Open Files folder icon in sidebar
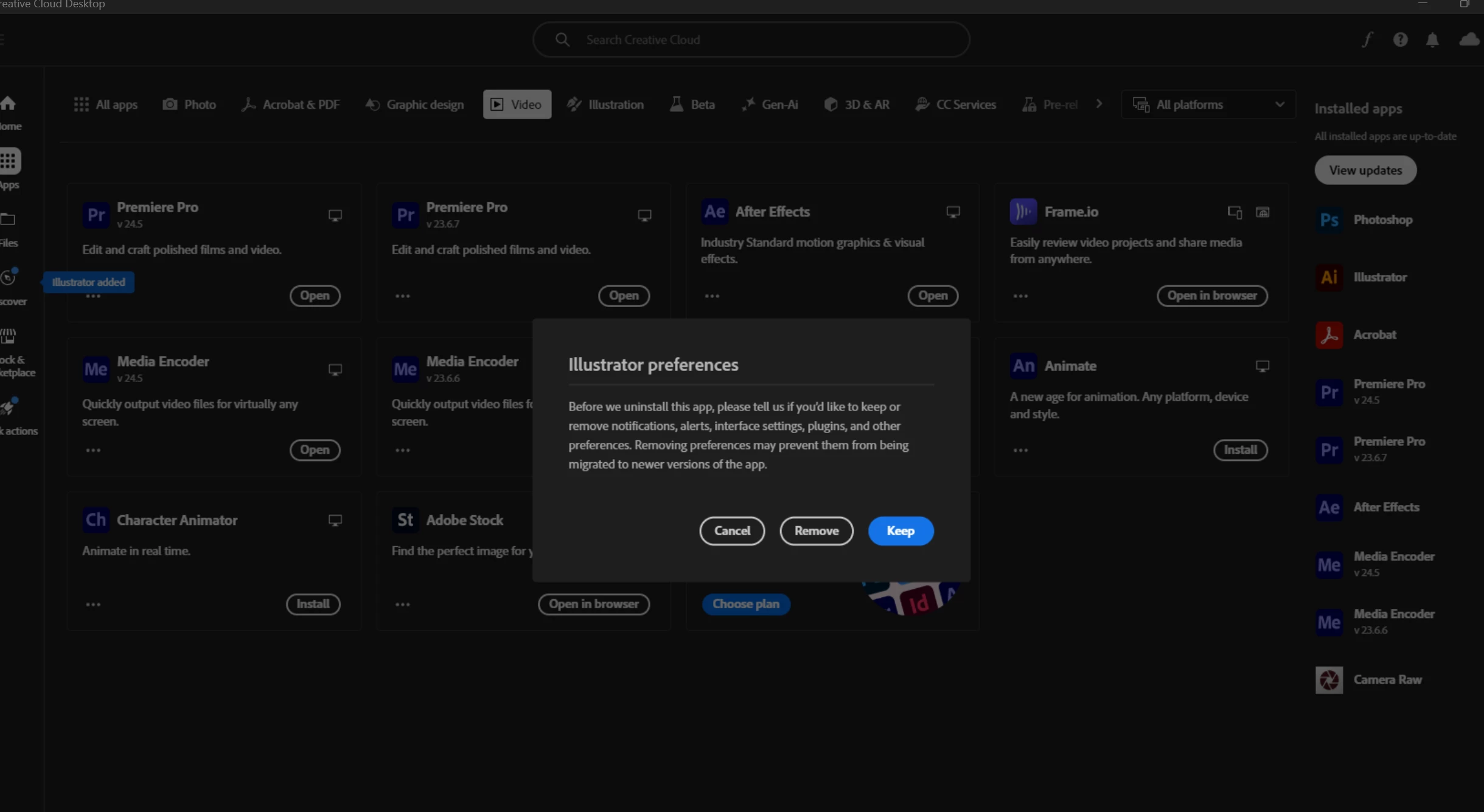This screenshot has width=1484, height=812. [x=8, y=220]
